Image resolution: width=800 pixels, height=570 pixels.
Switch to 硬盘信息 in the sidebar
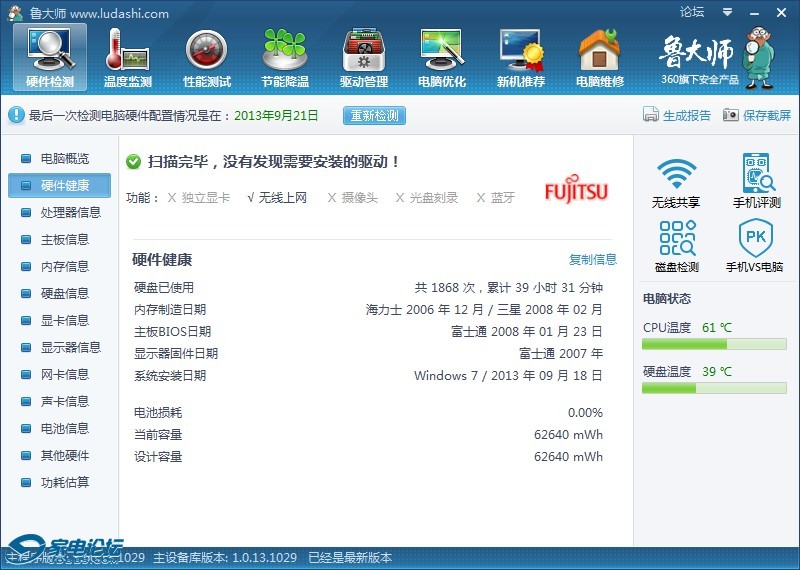(64, 293)
